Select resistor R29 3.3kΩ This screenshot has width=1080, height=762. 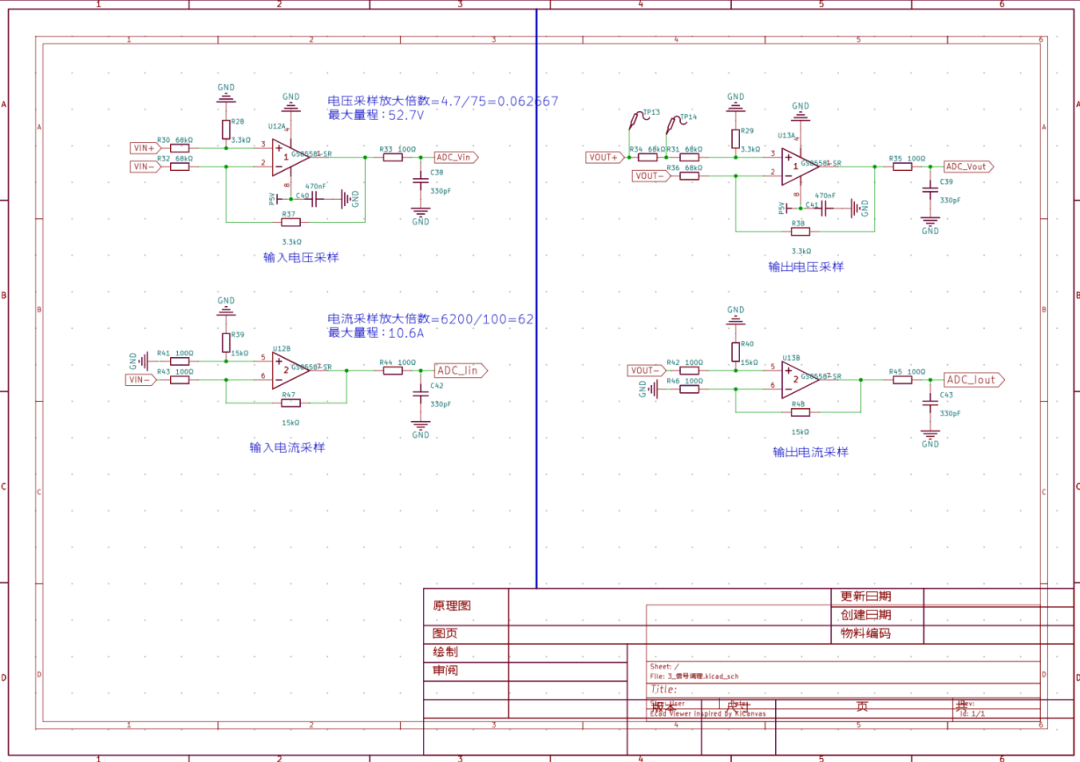(736, 138)
